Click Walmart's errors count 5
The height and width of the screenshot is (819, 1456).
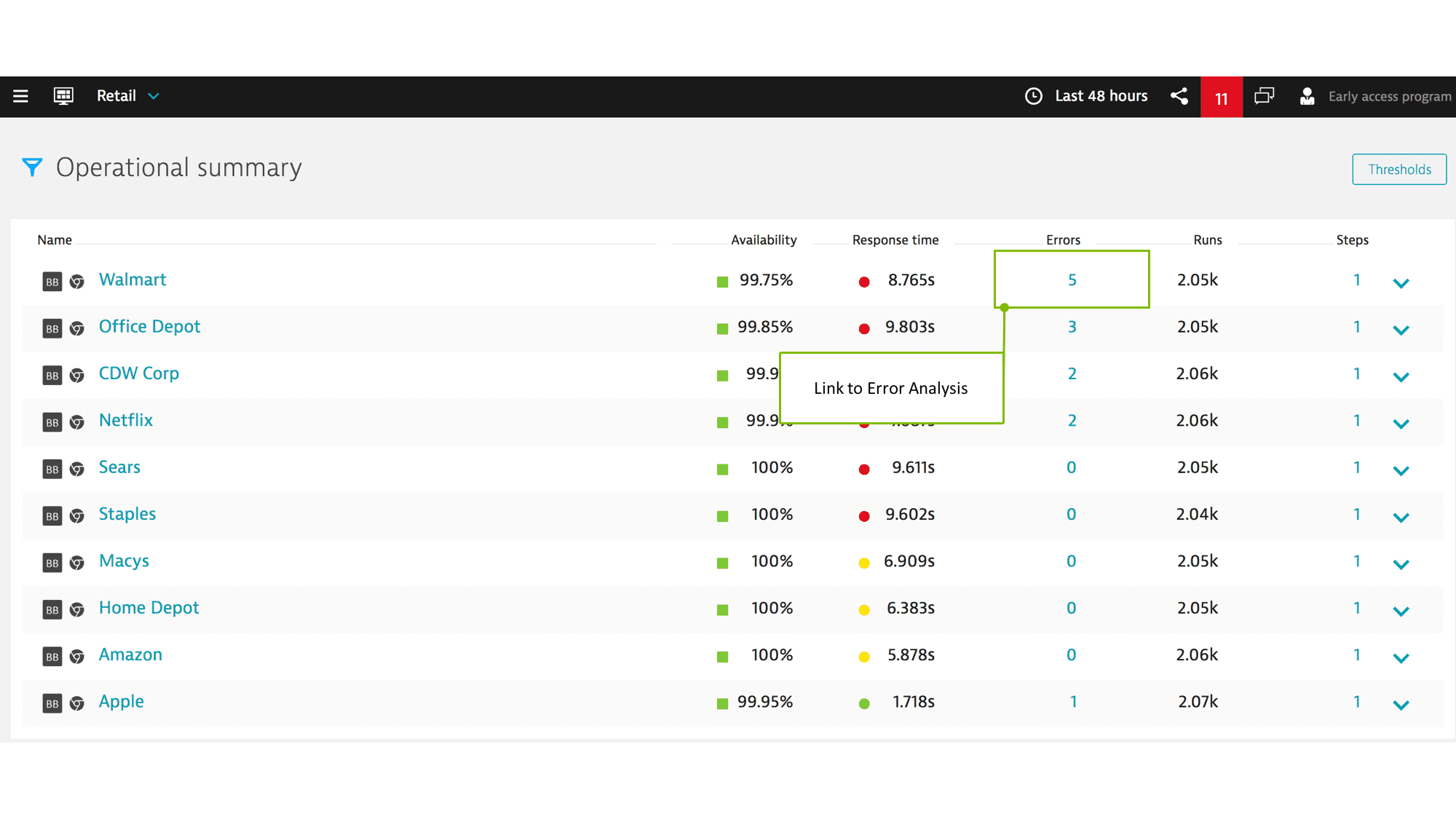click(x=1072, y=280)
